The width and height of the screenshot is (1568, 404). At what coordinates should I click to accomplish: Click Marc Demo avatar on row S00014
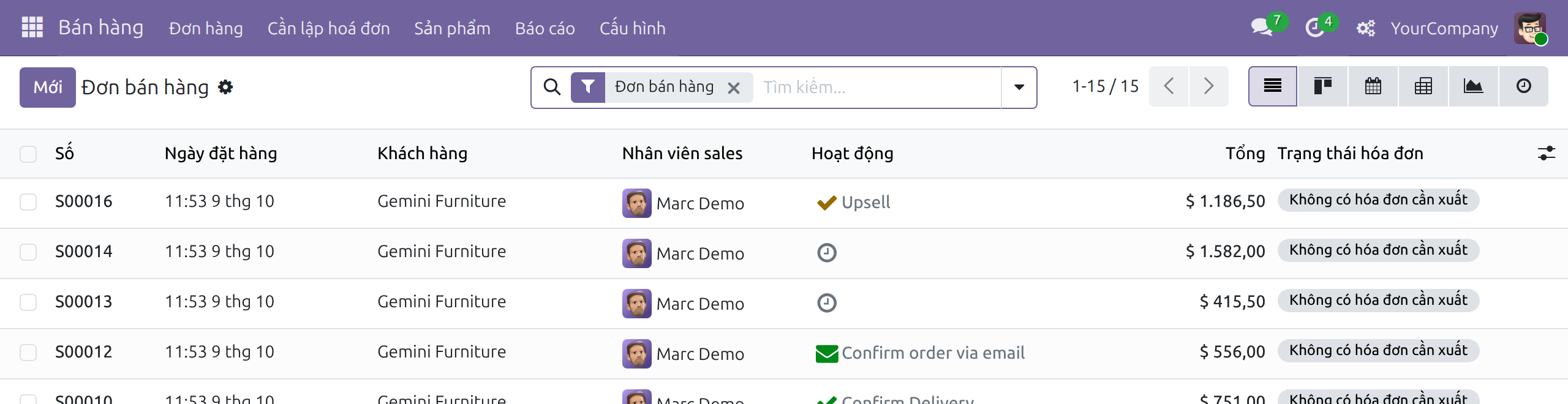637,253
